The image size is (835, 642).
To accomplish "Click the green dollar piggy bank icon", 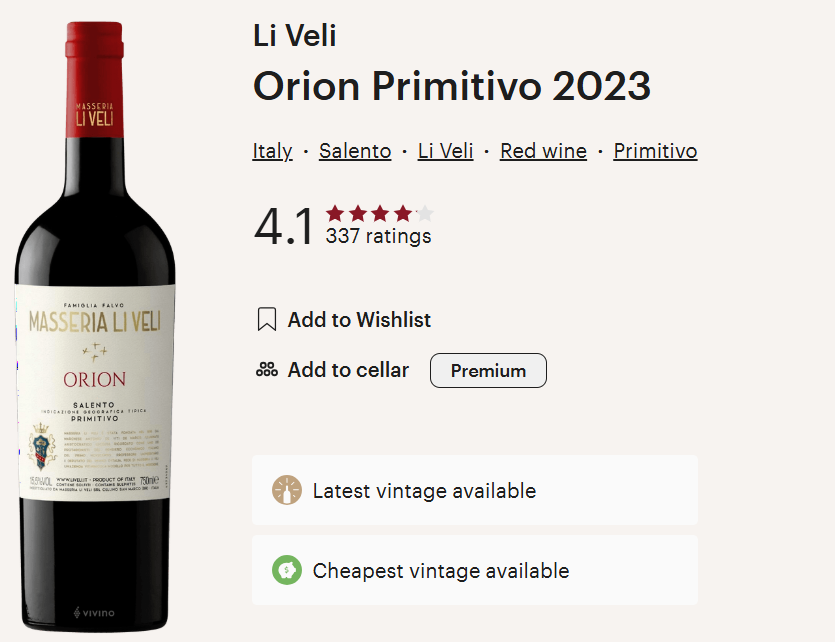I will (286, 570).
